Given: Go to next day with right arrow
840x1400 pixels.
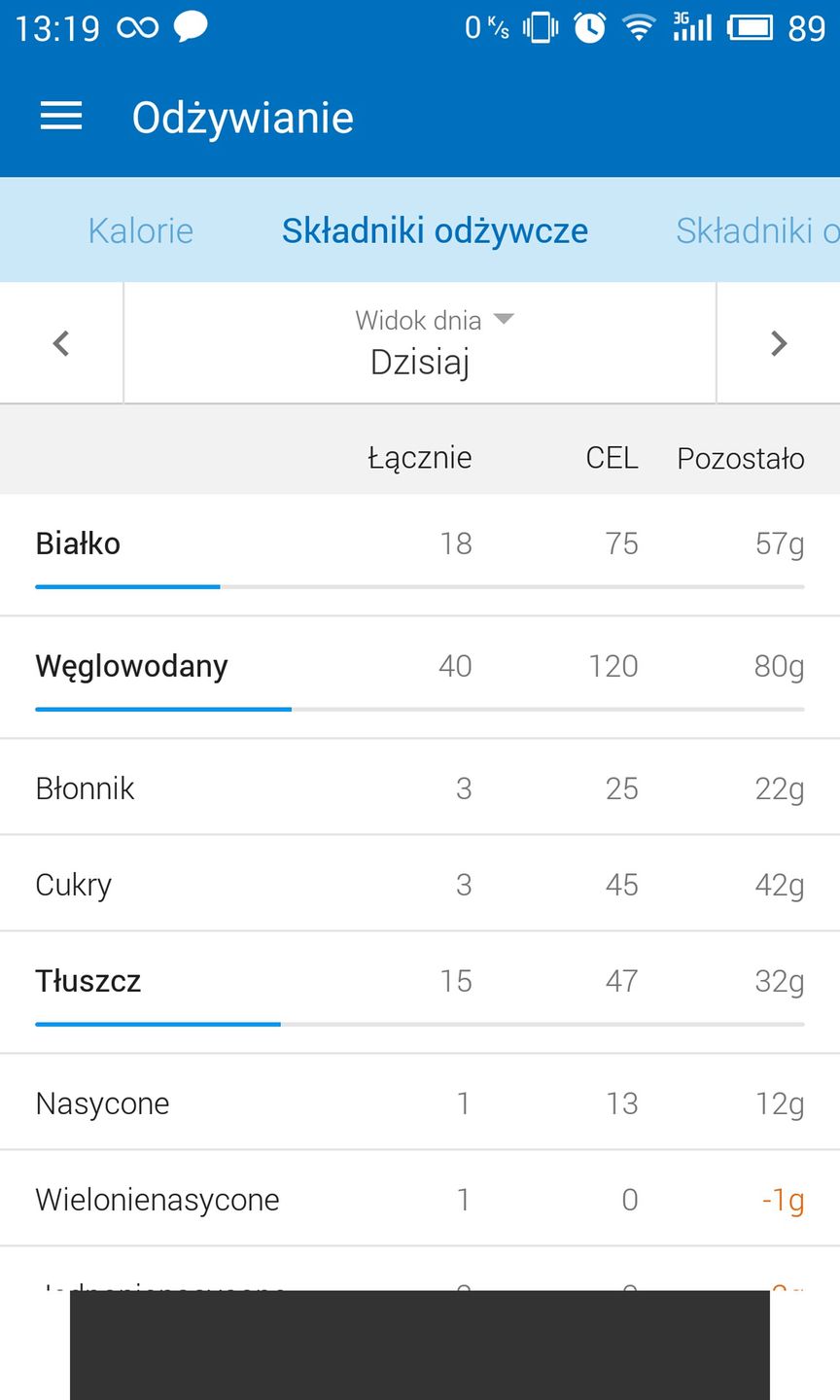Looking at the screenshot, I should coord(778,343).
